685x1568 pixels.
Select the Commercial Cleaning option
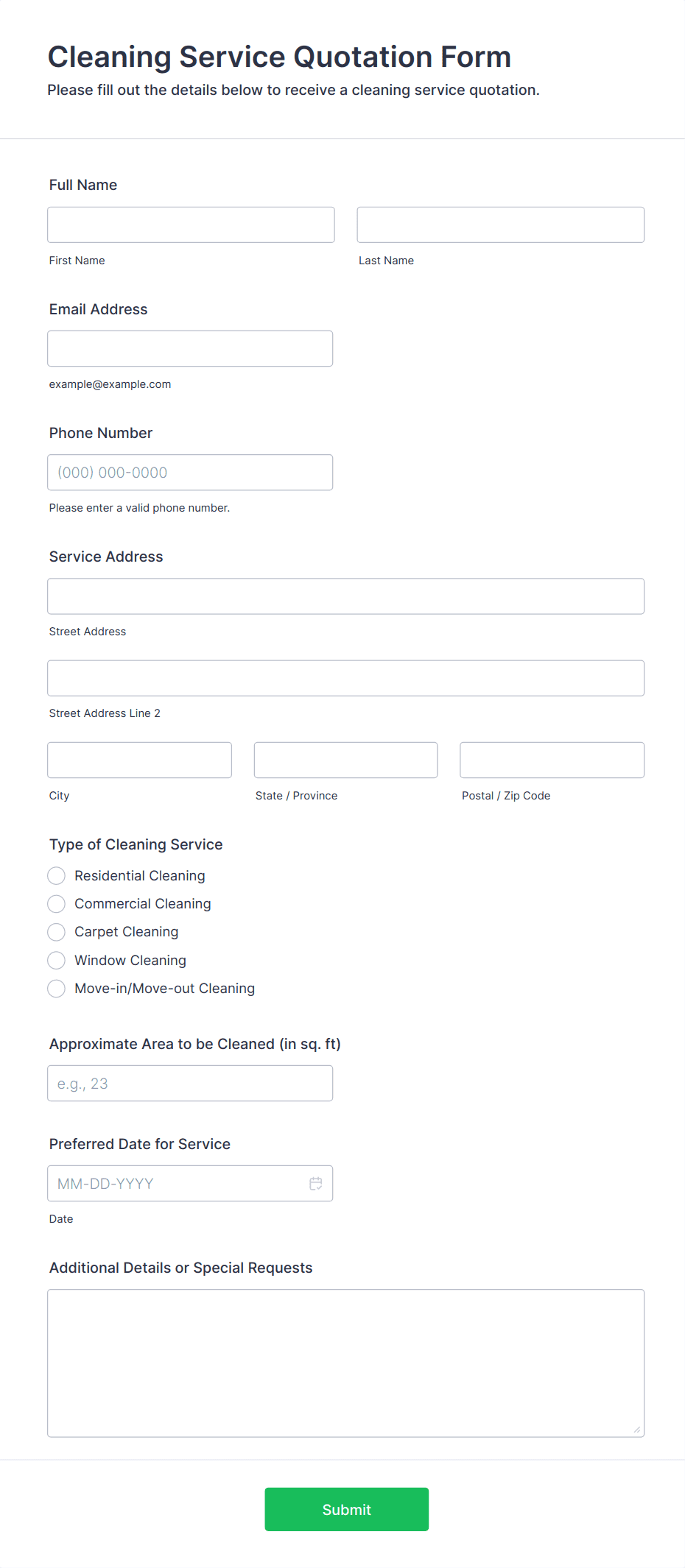tap(56, 903)
